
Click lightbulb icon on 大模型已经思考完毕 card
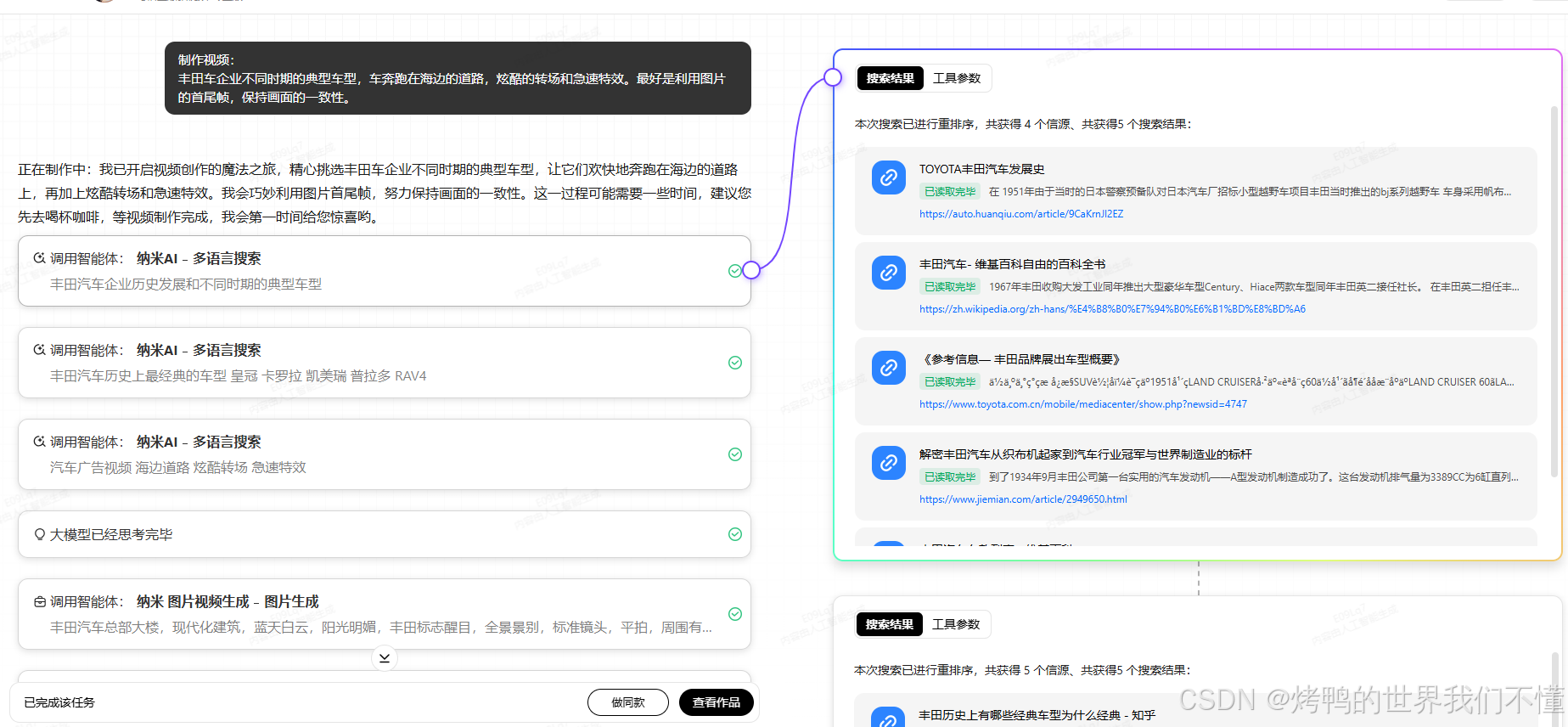coord(39,534)
